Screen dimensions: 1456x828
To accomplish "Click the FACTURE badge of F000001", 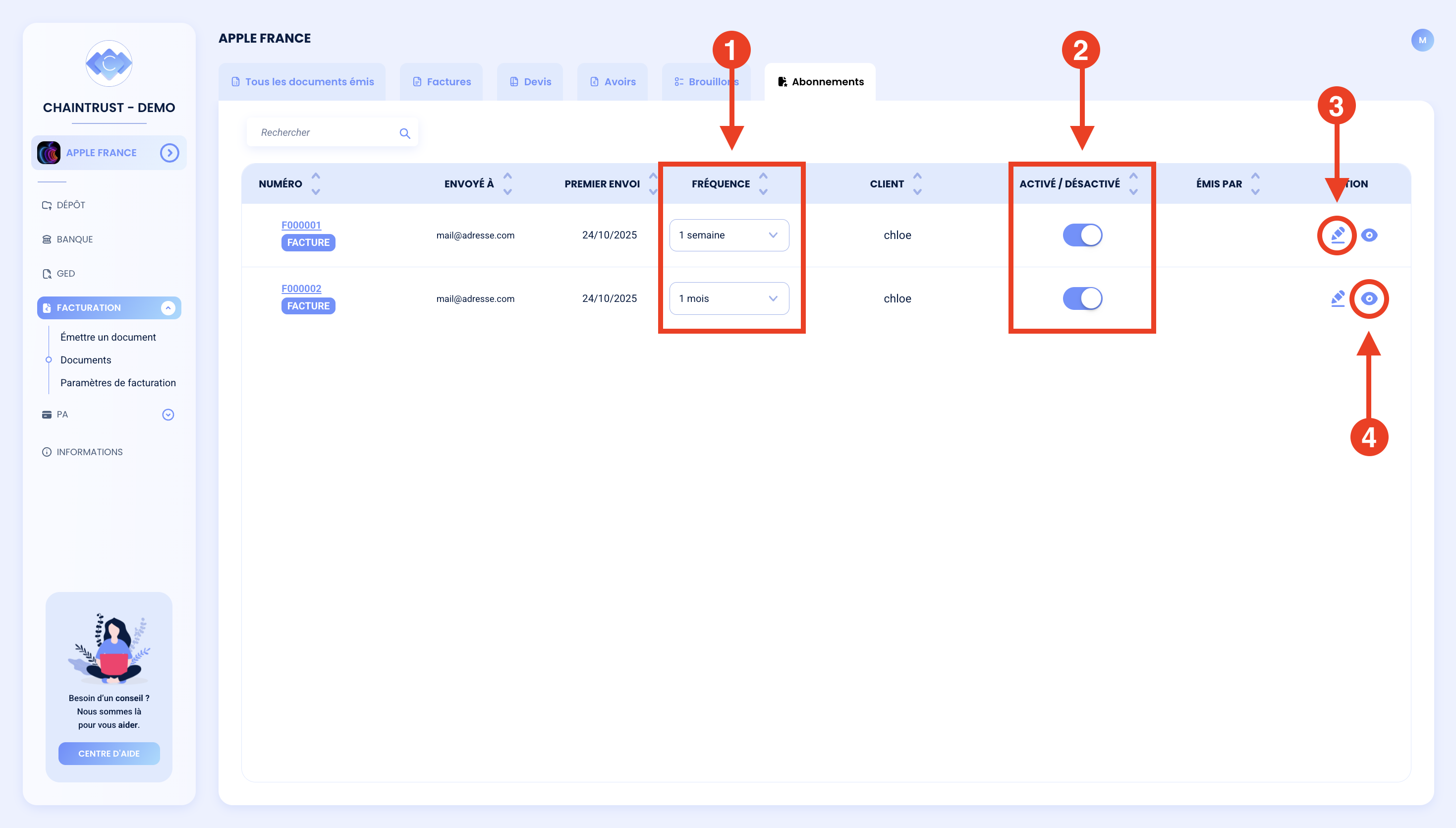I will (x=308, y=242).
